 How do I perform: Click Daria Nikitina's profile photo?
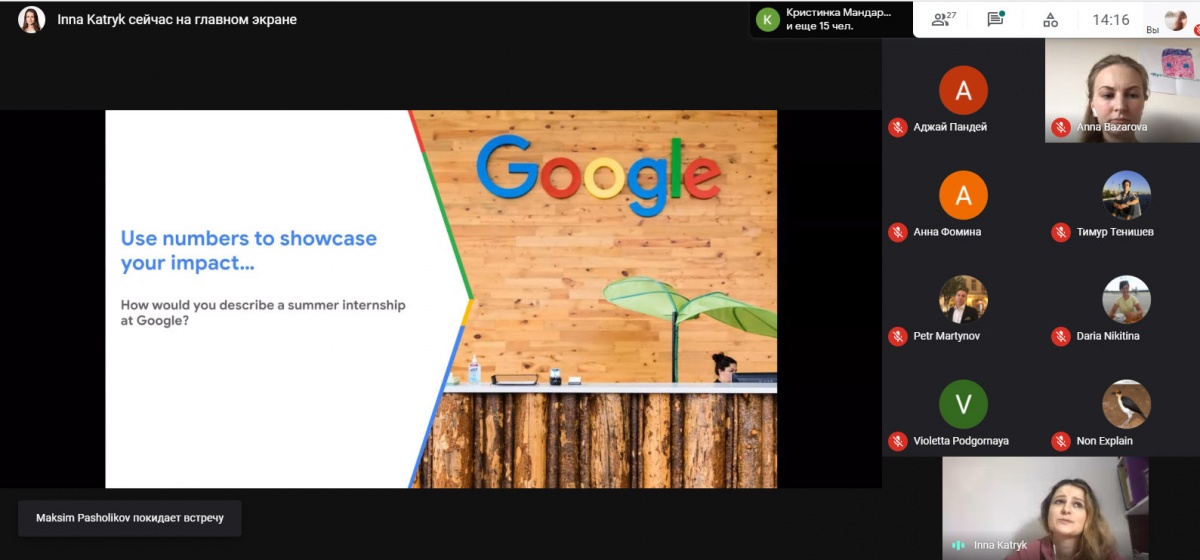[x=1126, y=299]
